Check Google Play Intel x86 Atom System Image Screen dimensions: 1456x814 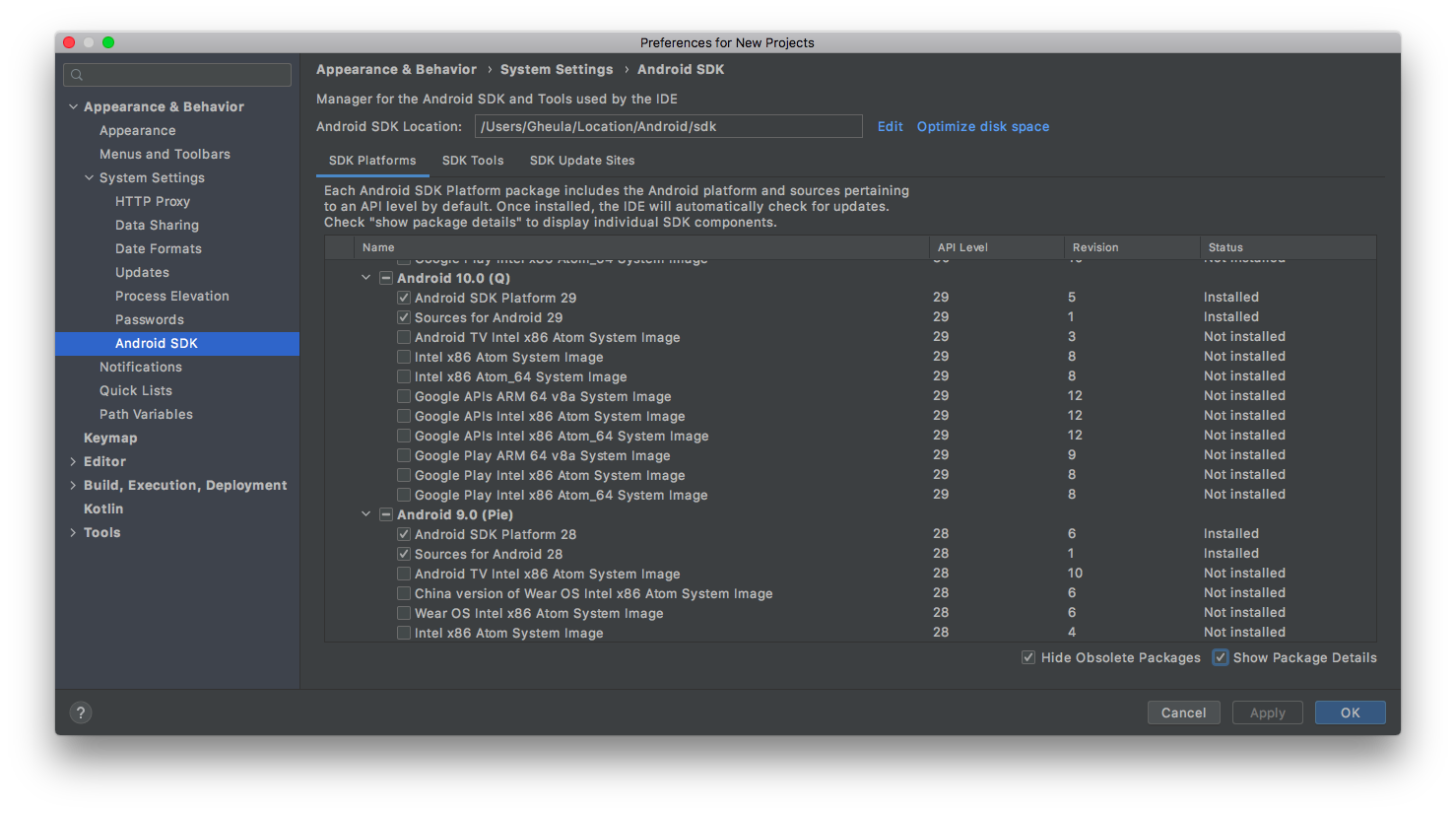(404, 475)
